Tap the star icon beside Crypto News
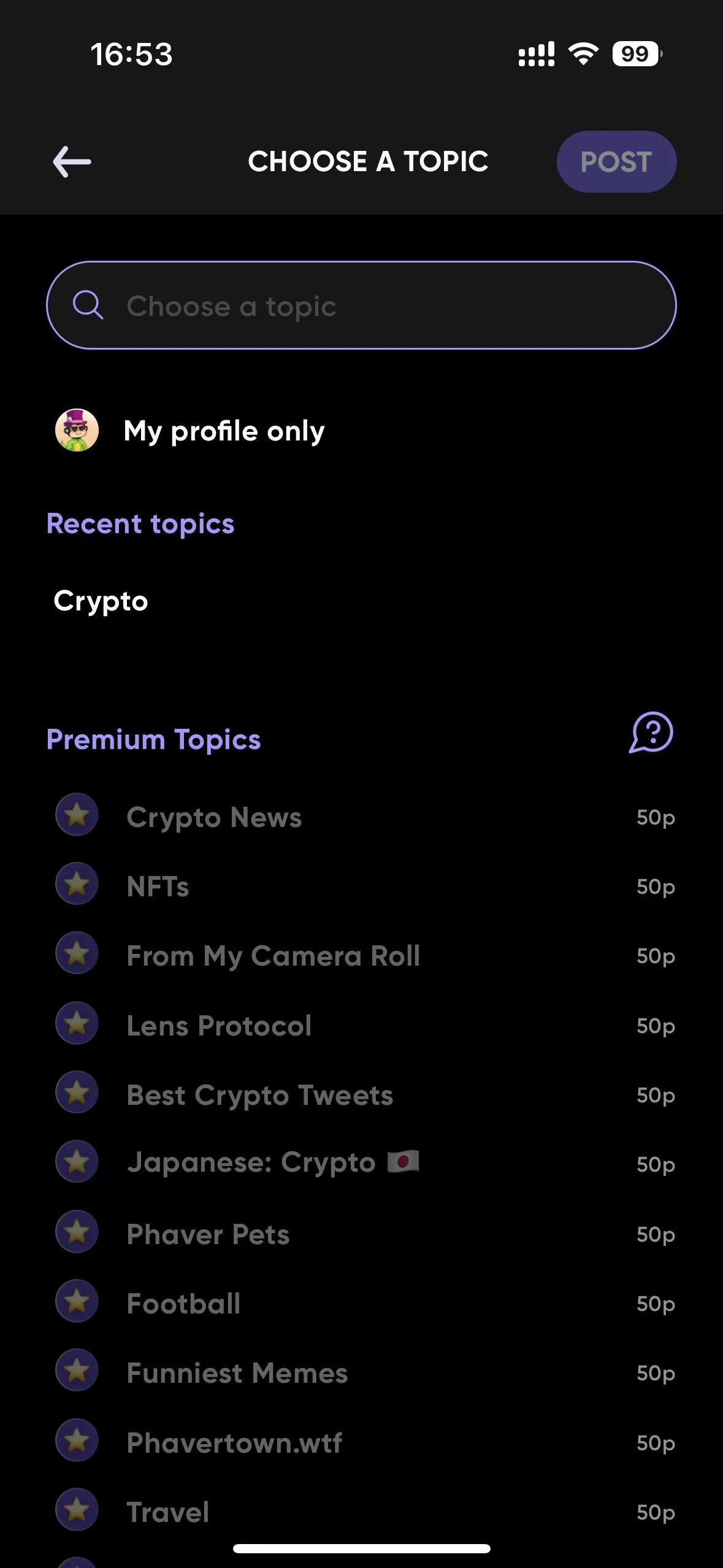The width and height of the screenshot is (723, 1568). [x=77, y=815]
